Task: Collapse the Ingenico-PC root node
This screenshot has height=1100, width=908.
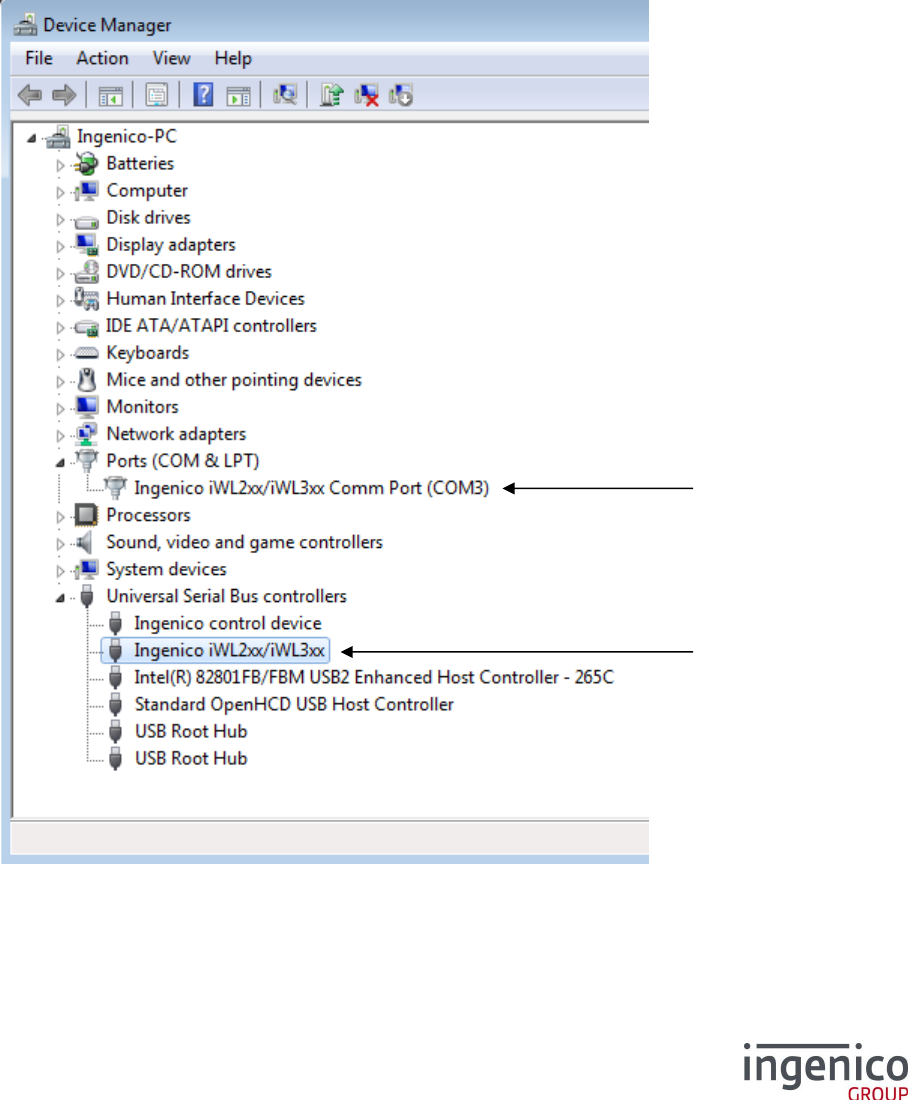Action: click(32, 139)
